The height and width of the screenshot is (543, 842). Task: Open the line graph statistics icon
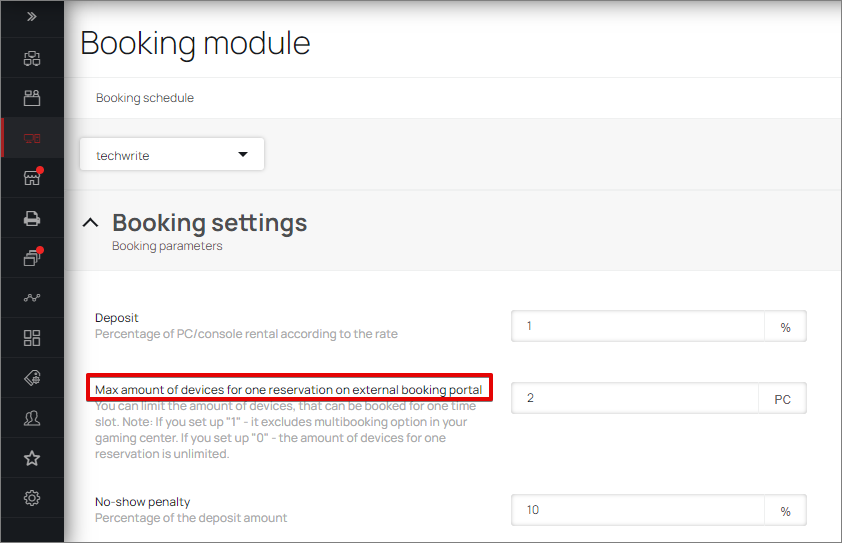32,298
